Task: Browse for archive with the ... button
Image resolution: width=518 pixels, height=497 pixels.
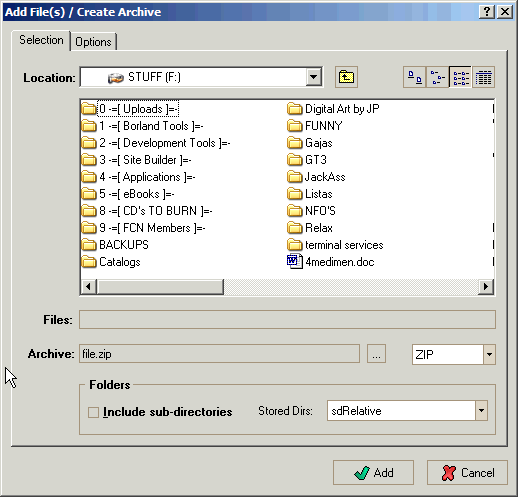Action: point(376,354)
